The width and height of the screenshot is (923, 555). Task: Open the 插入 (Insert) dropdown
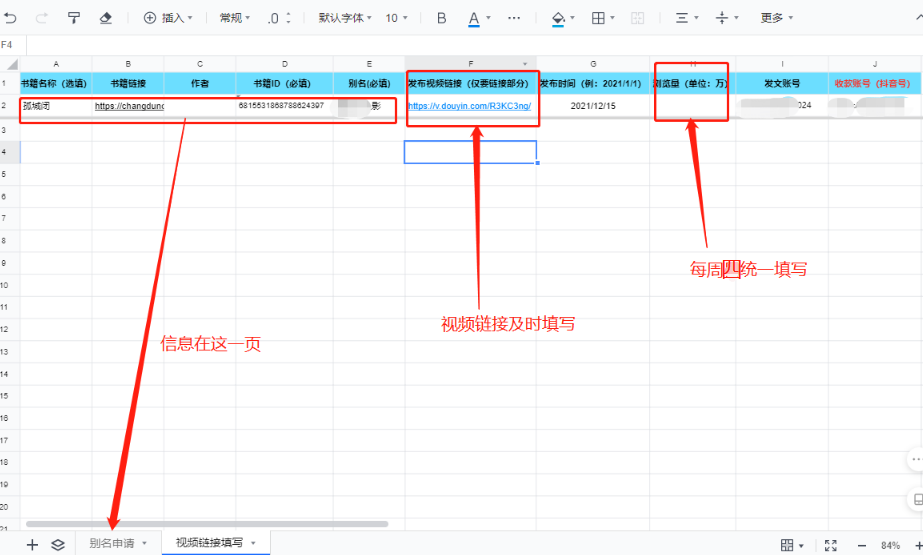(168, 18)
